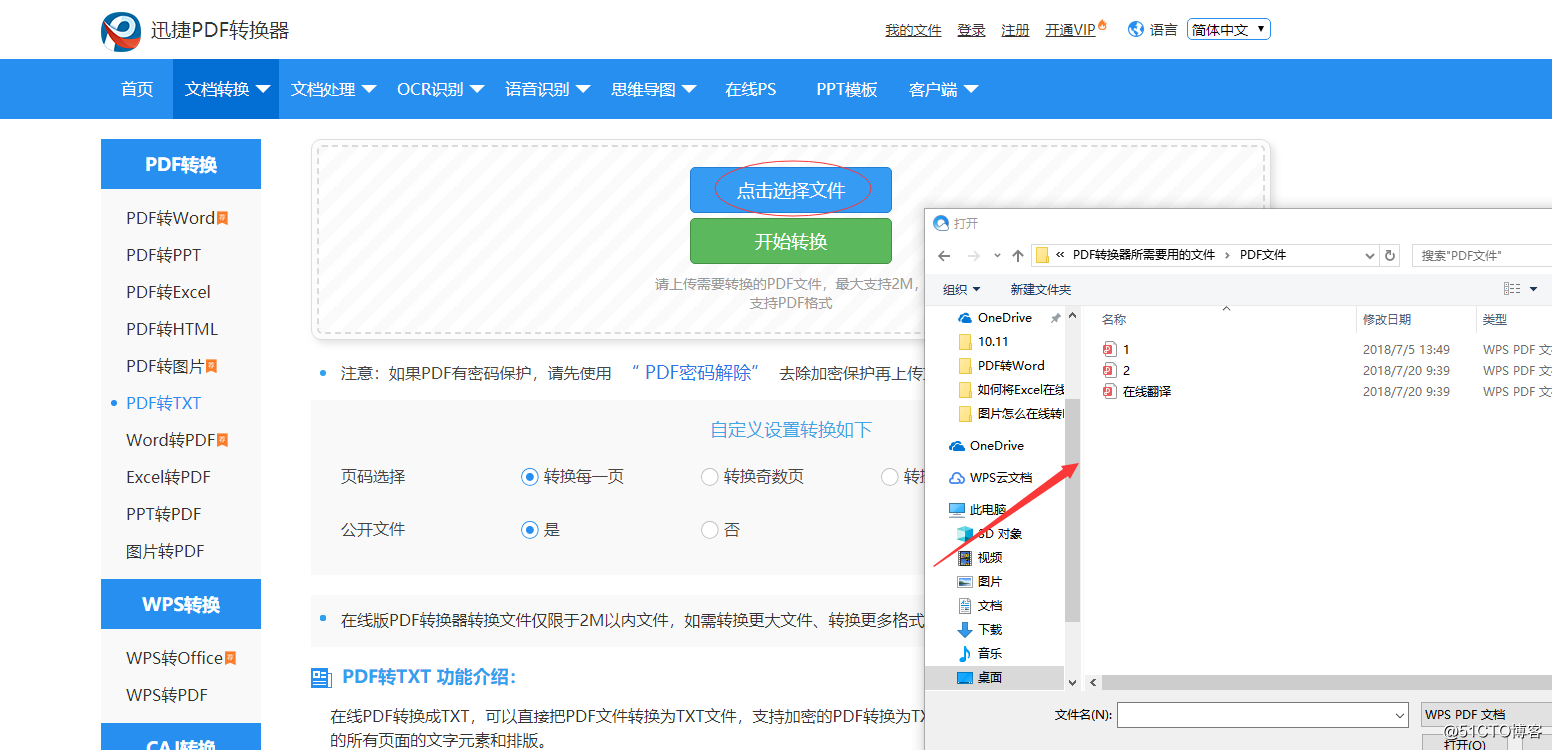1552x750 pixels.
Task: Open 文档 folder in sidebar
Action: coord(980,606)
